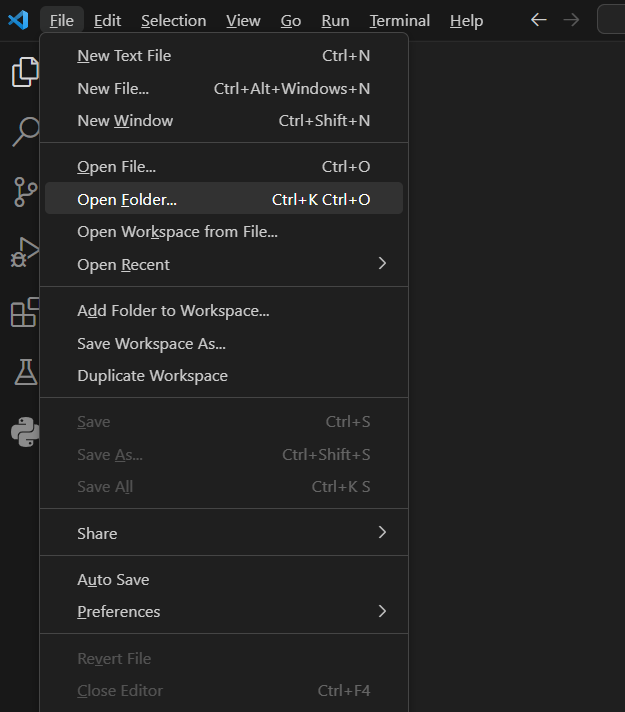Viewport: 625px width, 712px height.
Task: Open the Help menu
Action: (466, 20)
